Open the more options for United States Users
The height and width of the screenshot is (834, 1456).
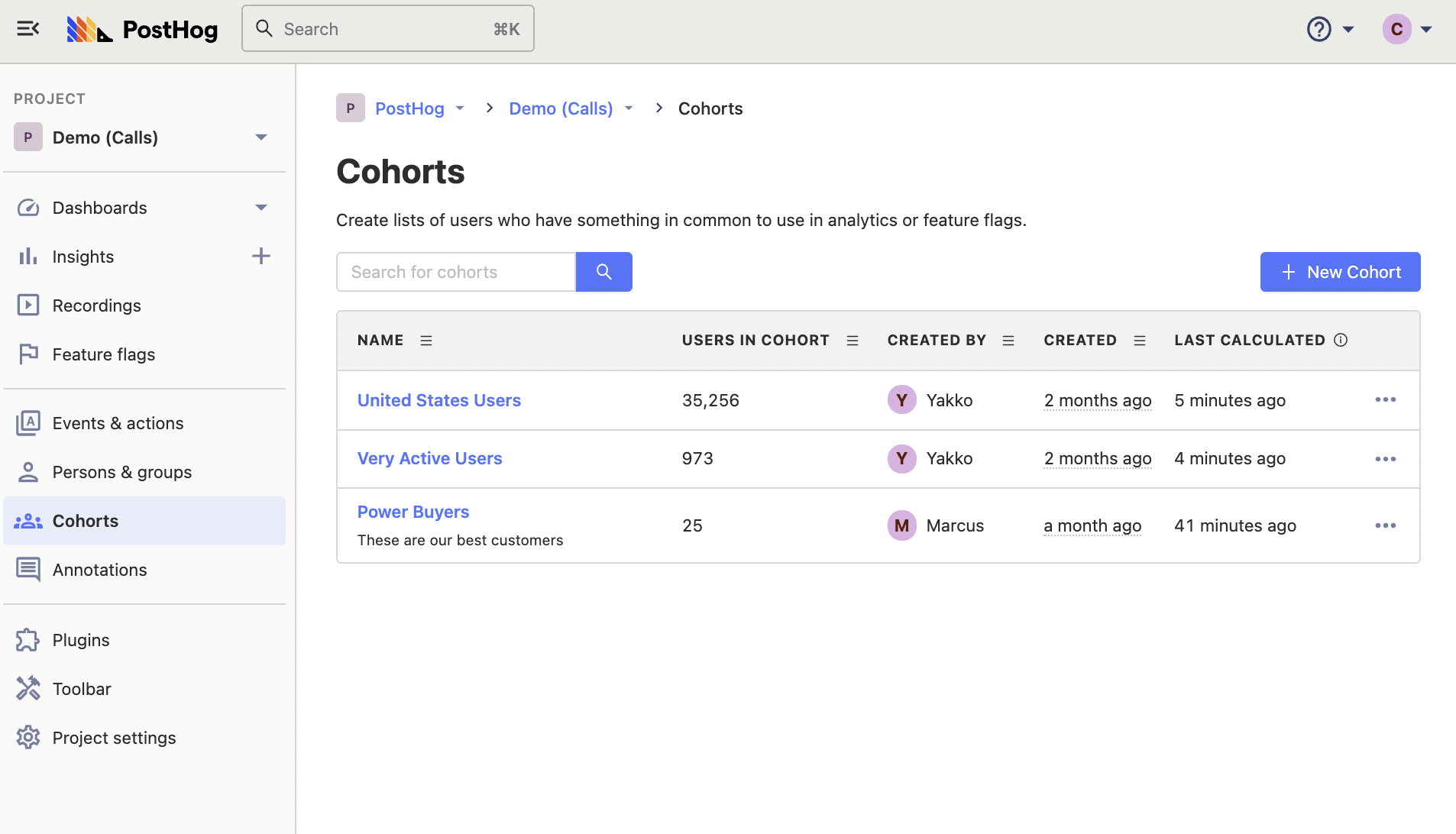(1385, 400)
